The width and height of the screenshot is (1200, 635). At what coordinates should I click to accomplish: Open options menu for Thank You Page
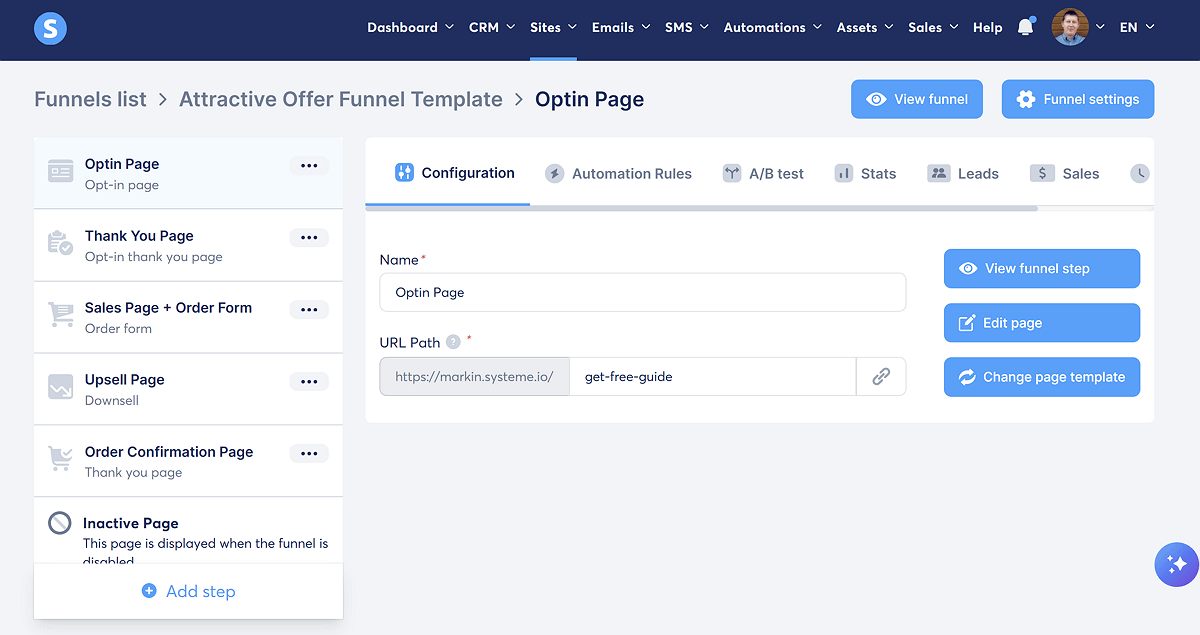pyautogui.click(x=309, y=238)
